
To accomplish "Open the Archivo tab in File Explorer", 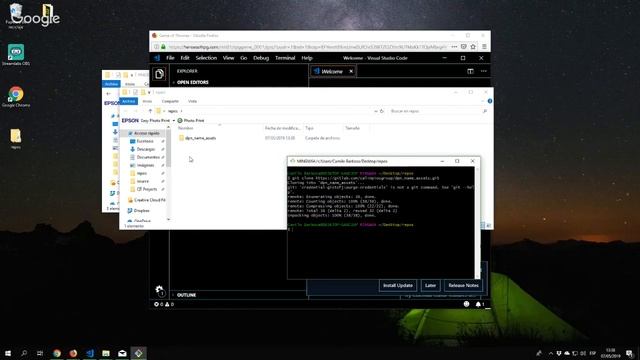I will [129, 101].
